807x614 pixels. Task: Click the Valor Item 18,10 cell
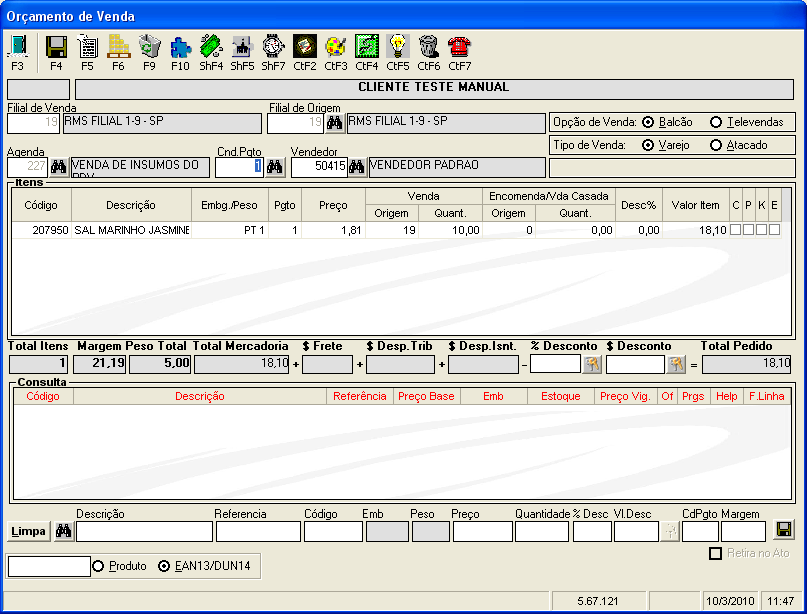(696, 230)
